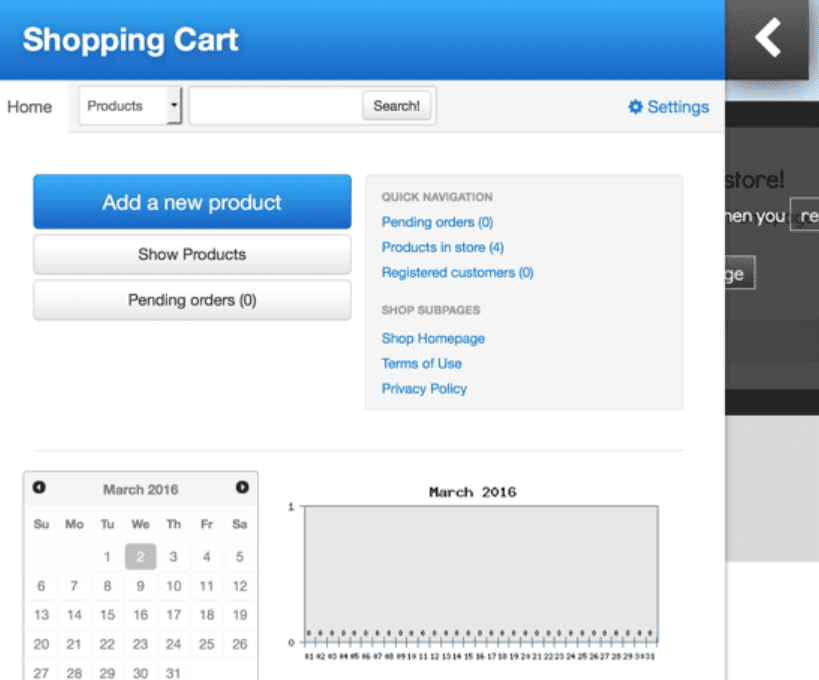
Task: Select March 8 in the calendar
Action: [x=107, y=586]
